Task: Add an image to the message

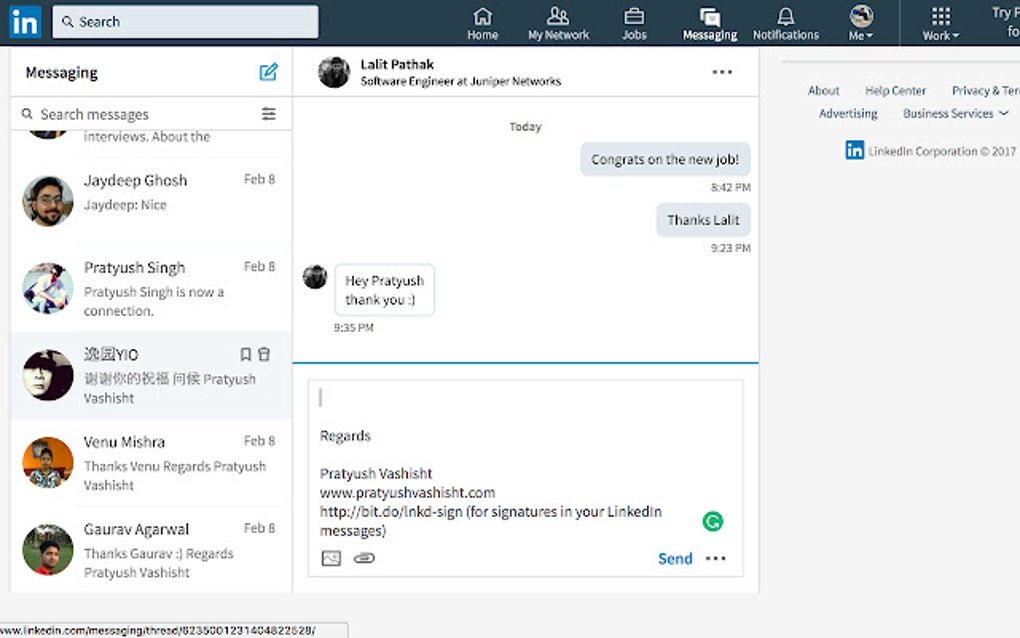Action: tap(333, 558)
